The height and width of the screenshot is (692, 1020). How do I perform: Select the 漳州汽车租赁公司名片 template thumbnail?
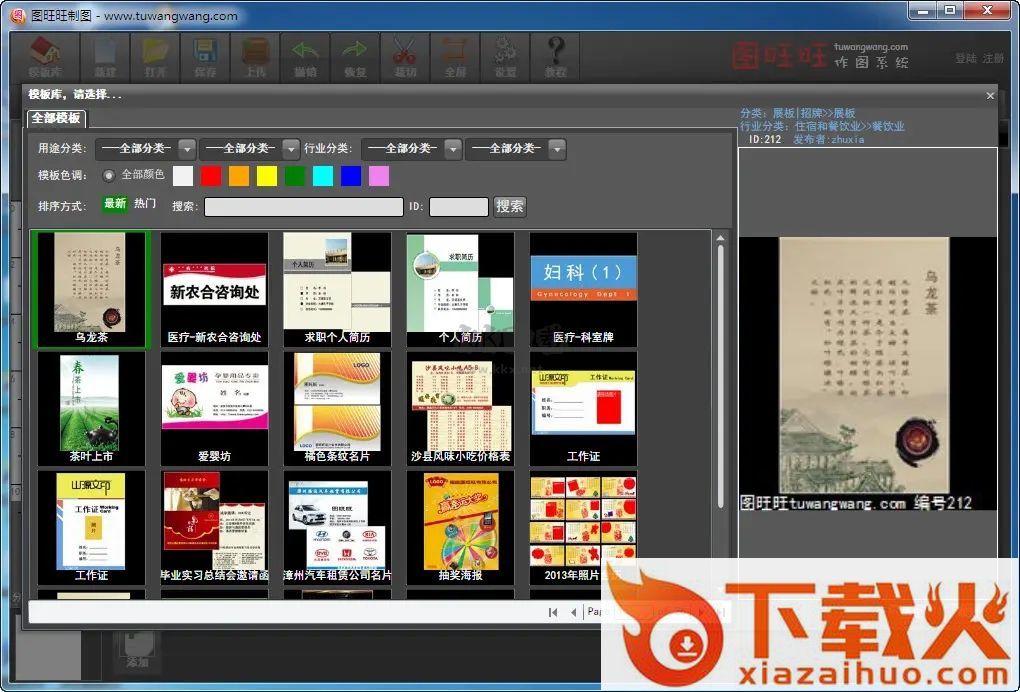337,527
